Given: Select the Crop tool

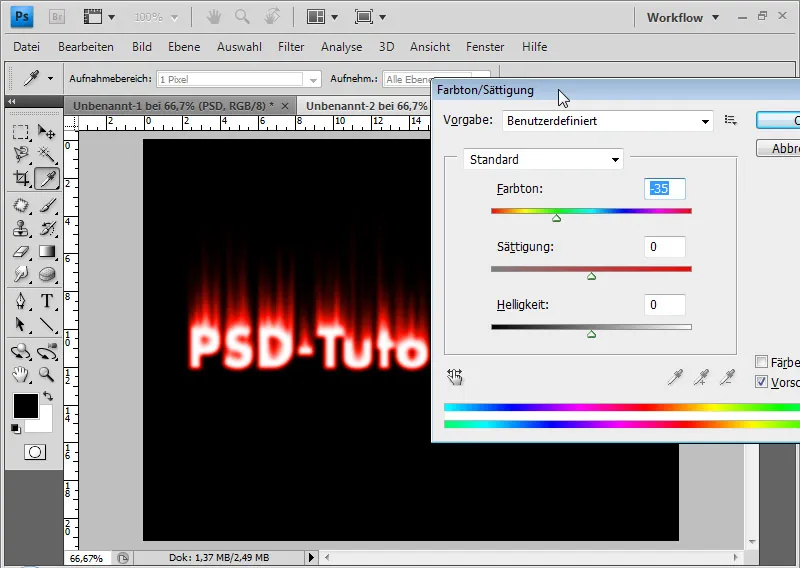Looking at the screenshot, I should (20, 179).
